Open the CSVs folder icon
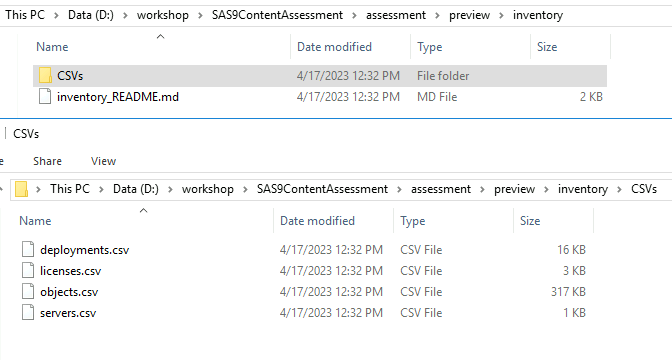Image resolution: width=672 pixels, height=360 pixels. pyautogui.click(x=45, y=75)
